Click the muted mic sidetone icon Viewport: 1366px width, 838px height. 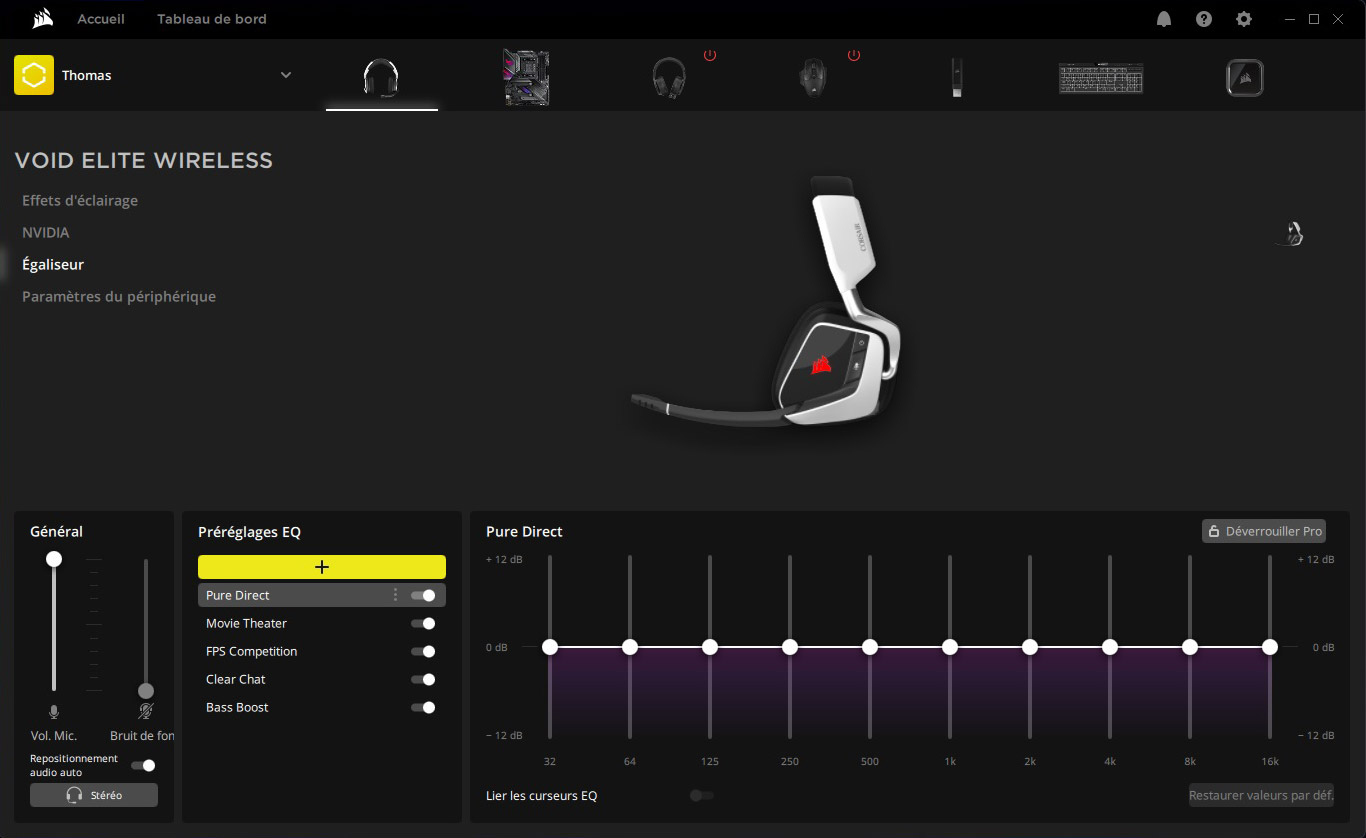click(x=146, y=712)
